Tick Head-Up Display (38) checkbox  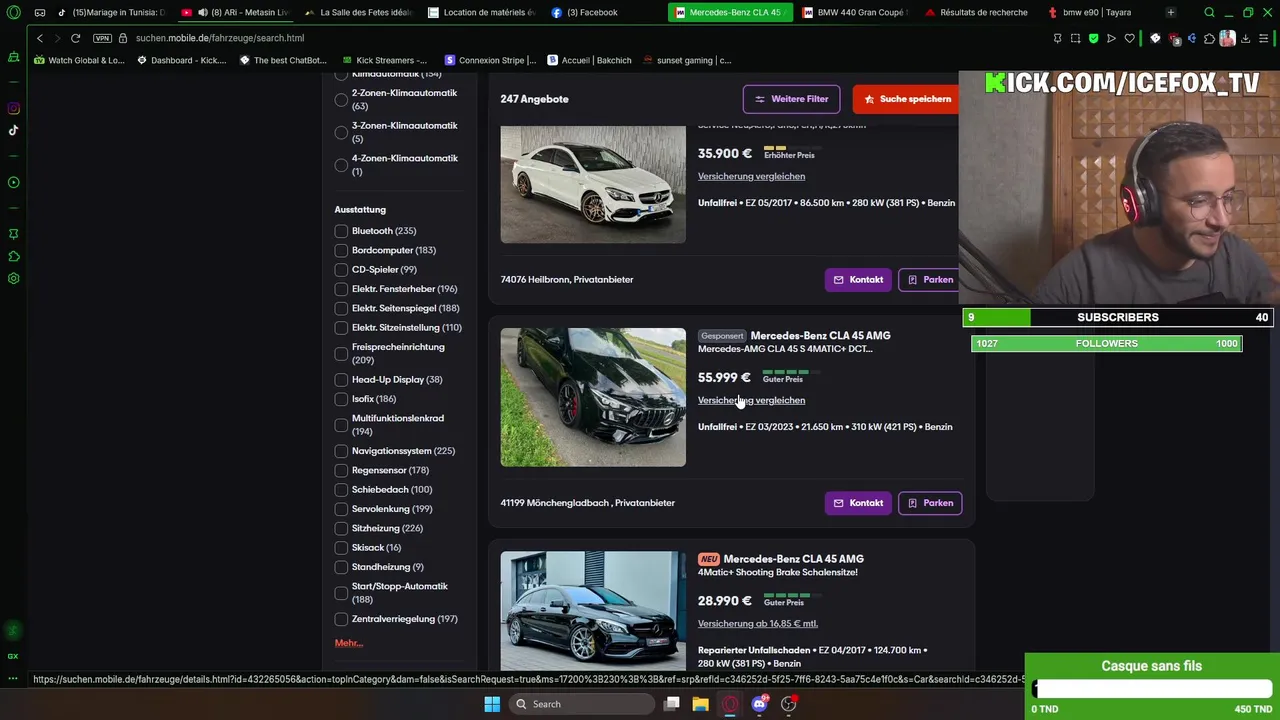coord(341,380)
